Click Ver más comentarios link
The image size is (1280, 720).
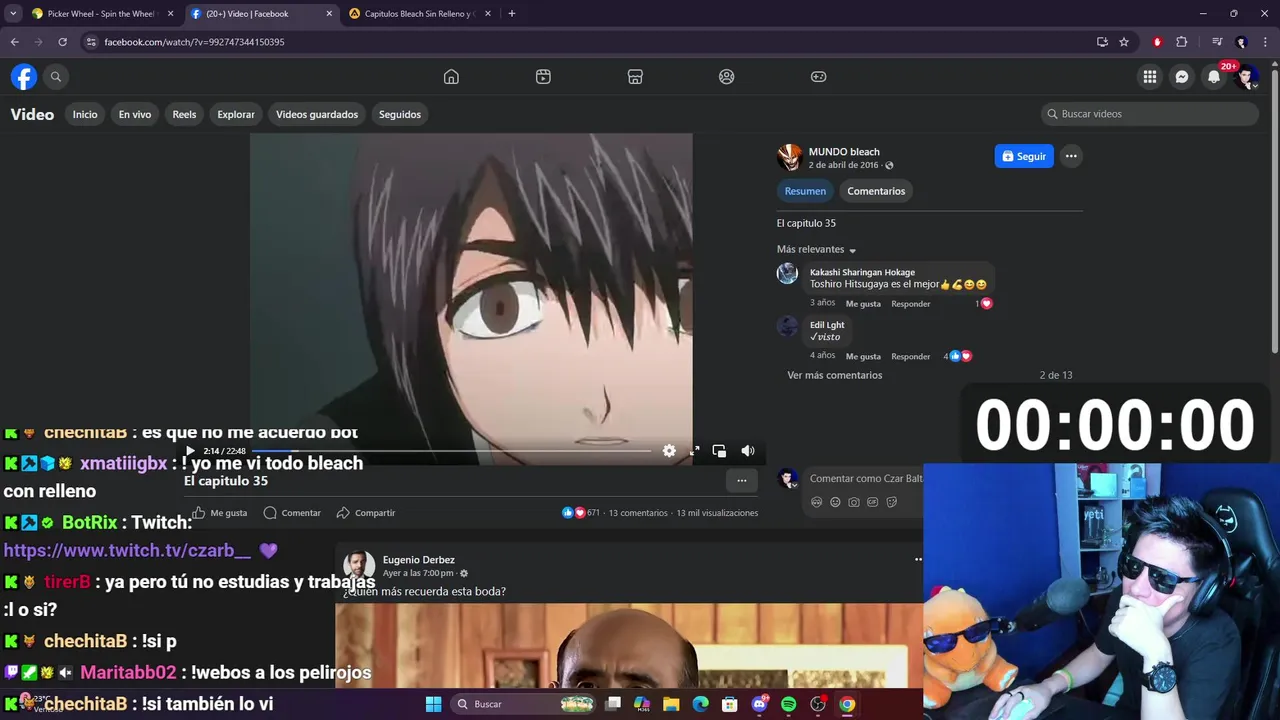pos(835,375)
